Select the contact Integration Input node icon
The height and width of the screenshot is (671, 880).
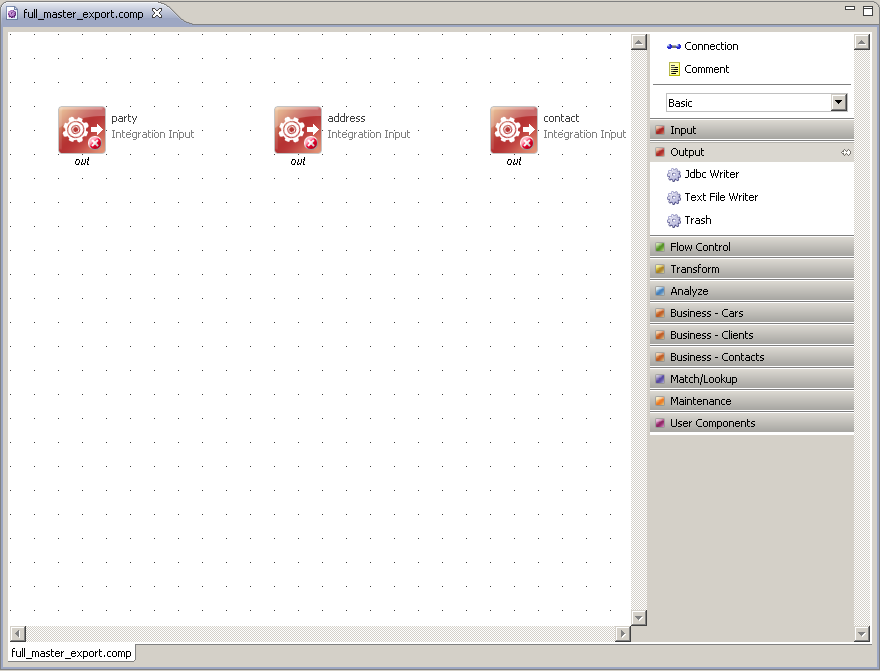tap(513, 130)
